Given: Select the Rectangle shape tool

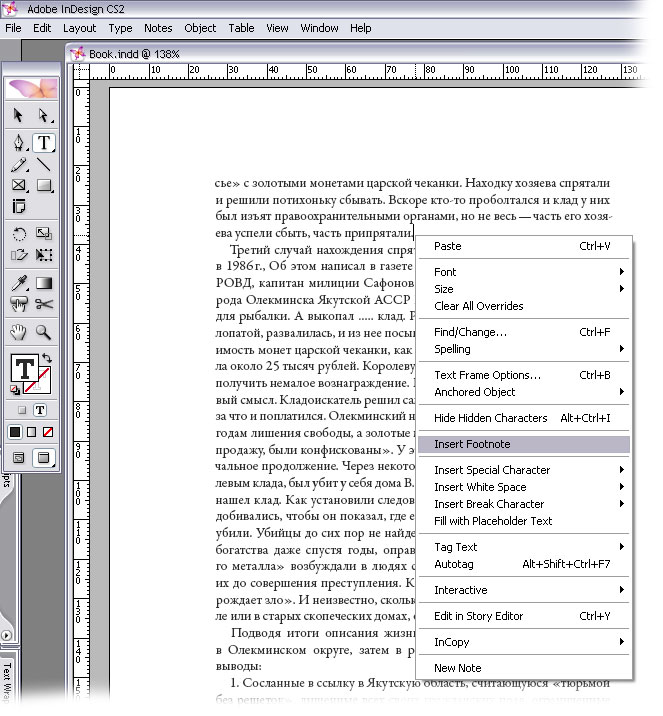Looking at the screenshot, I should [x=44, y=185].
